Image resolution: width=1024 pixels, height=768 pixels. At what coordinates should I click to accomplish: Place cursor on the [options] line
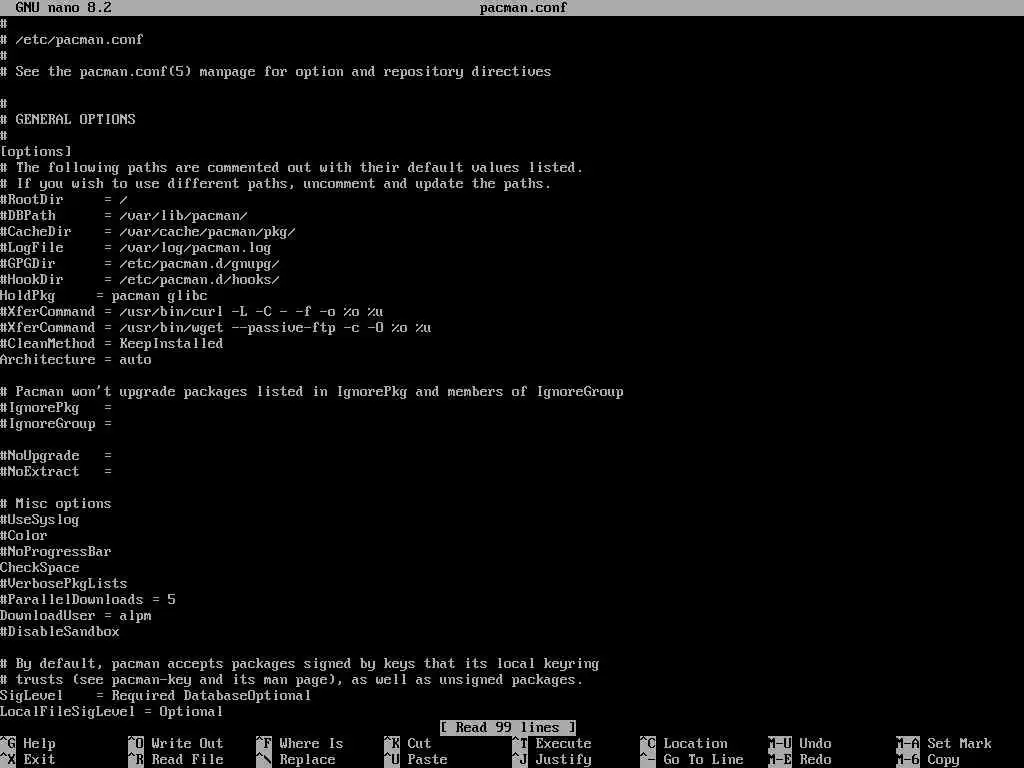pos(36,152)
